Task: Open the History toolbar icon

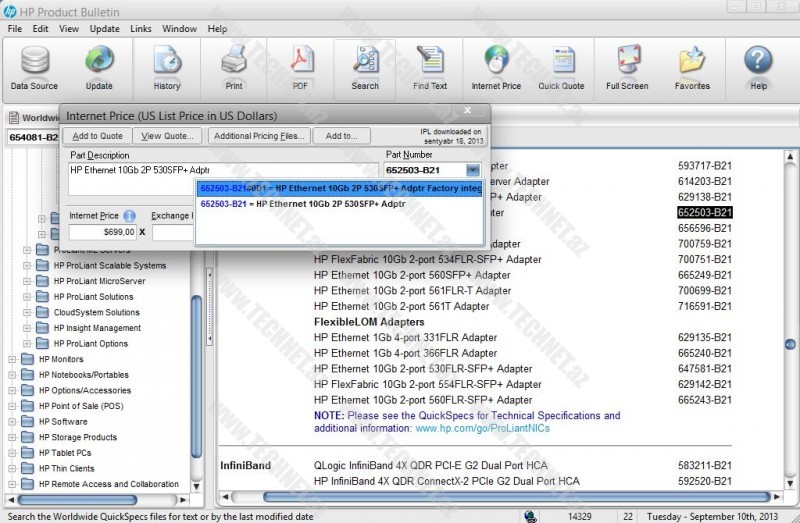Action: 167,60
